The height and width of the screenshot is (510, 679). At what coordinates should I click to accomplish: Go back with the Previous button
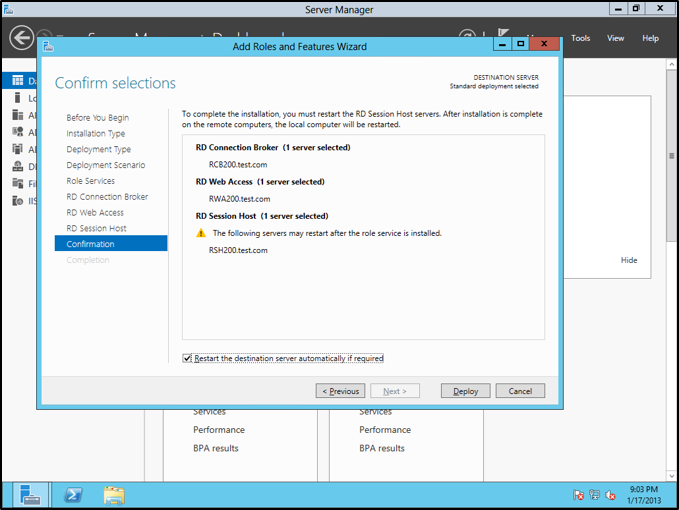pyautogui.click(x=340, y=391)
